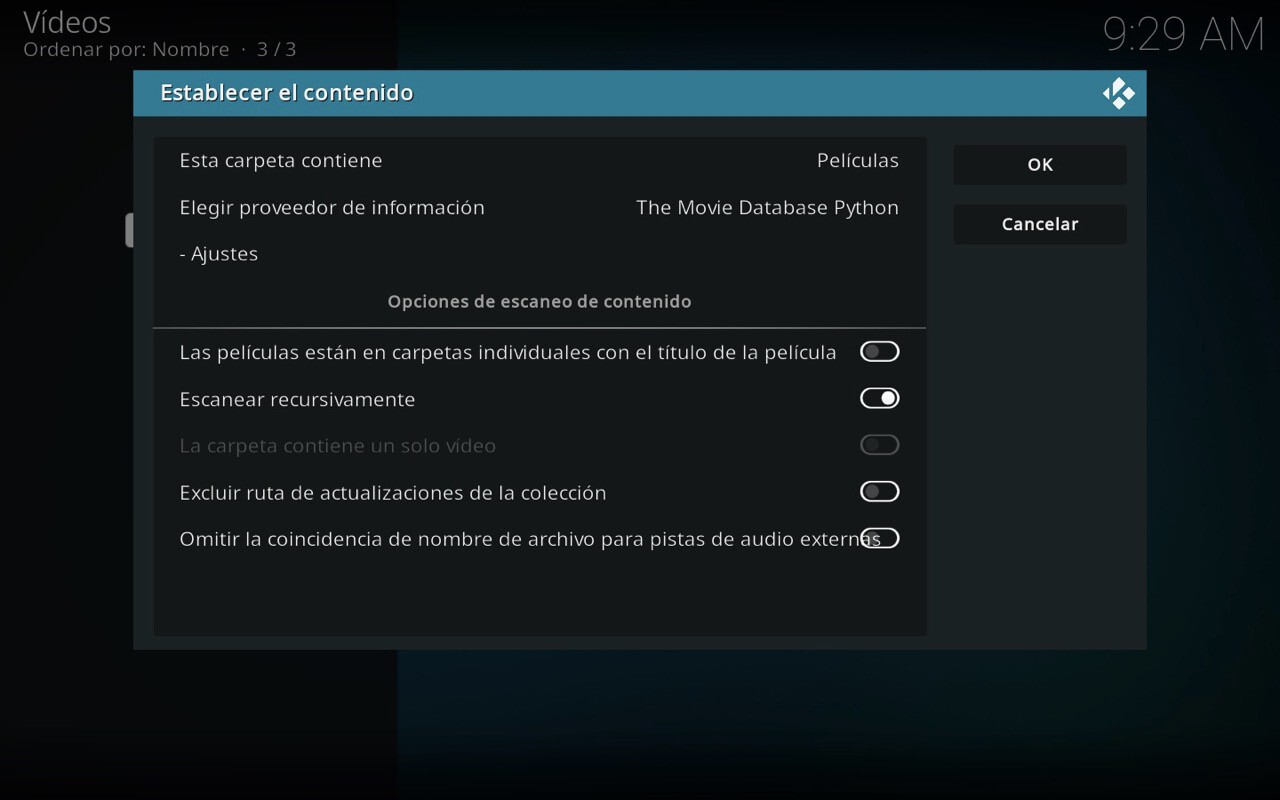Click the 9:29 AM clock display
Image resolution: width=1280 pixels, height=800 pixels.
[x=1186, y=33]
